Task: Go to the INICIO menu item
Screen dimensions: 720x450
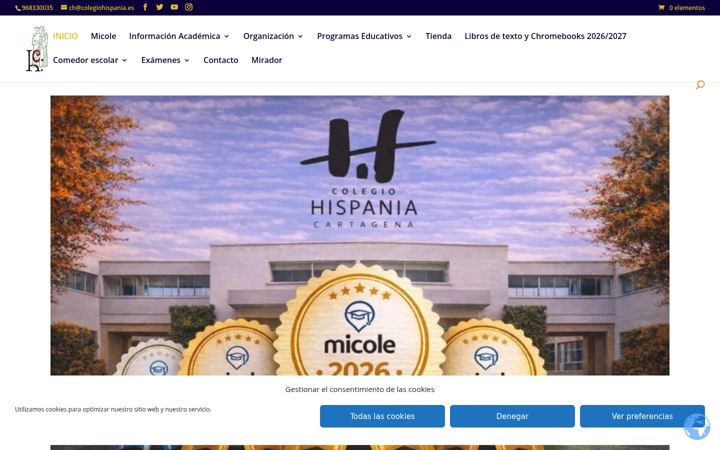Action: point(65,36)
